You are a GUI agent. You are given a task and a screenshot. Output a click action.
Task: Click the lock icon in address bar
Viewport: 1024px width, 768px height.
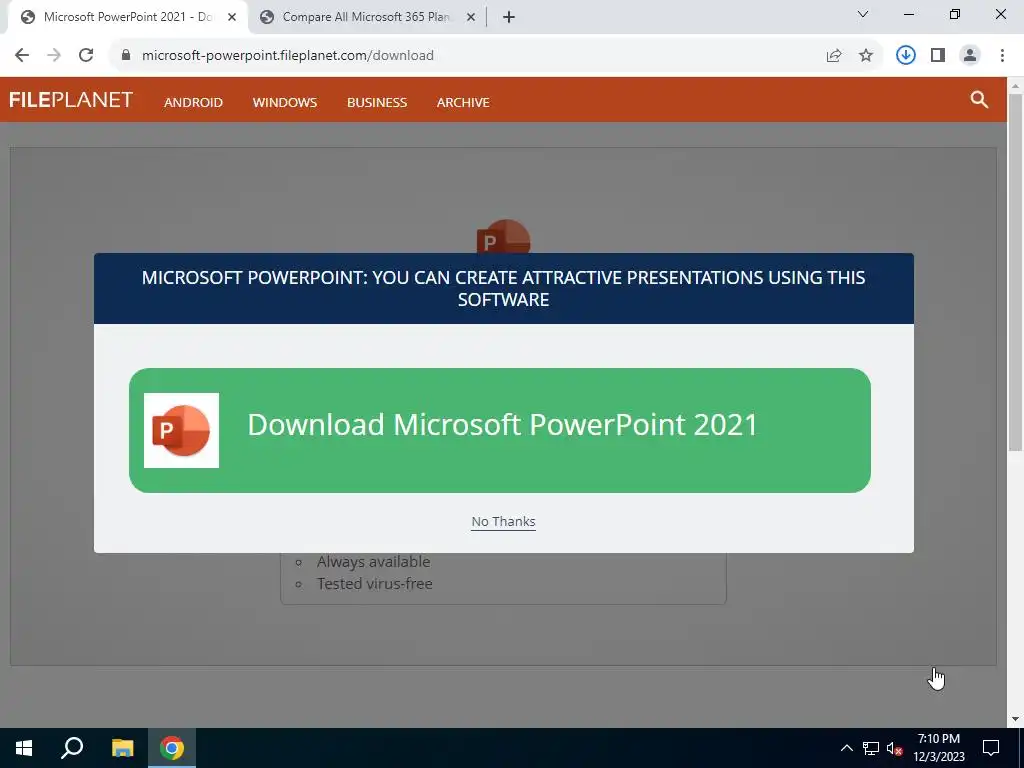126,55
